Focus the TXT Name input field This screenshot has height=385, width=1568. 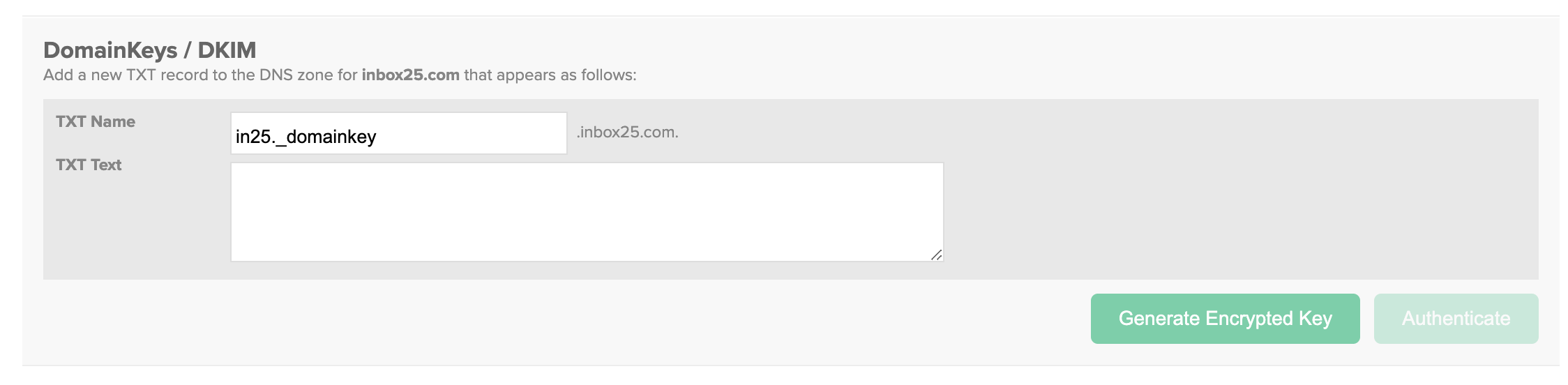(x=399, y=133)
